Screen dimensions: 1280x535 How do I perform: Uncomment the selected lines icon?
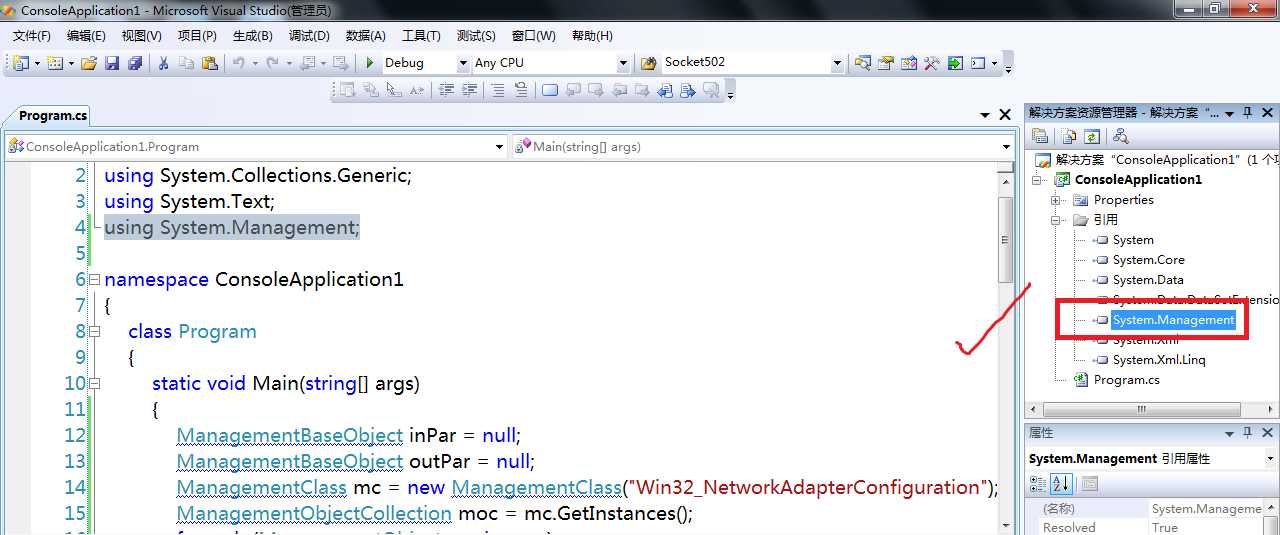tap(521, 90)
